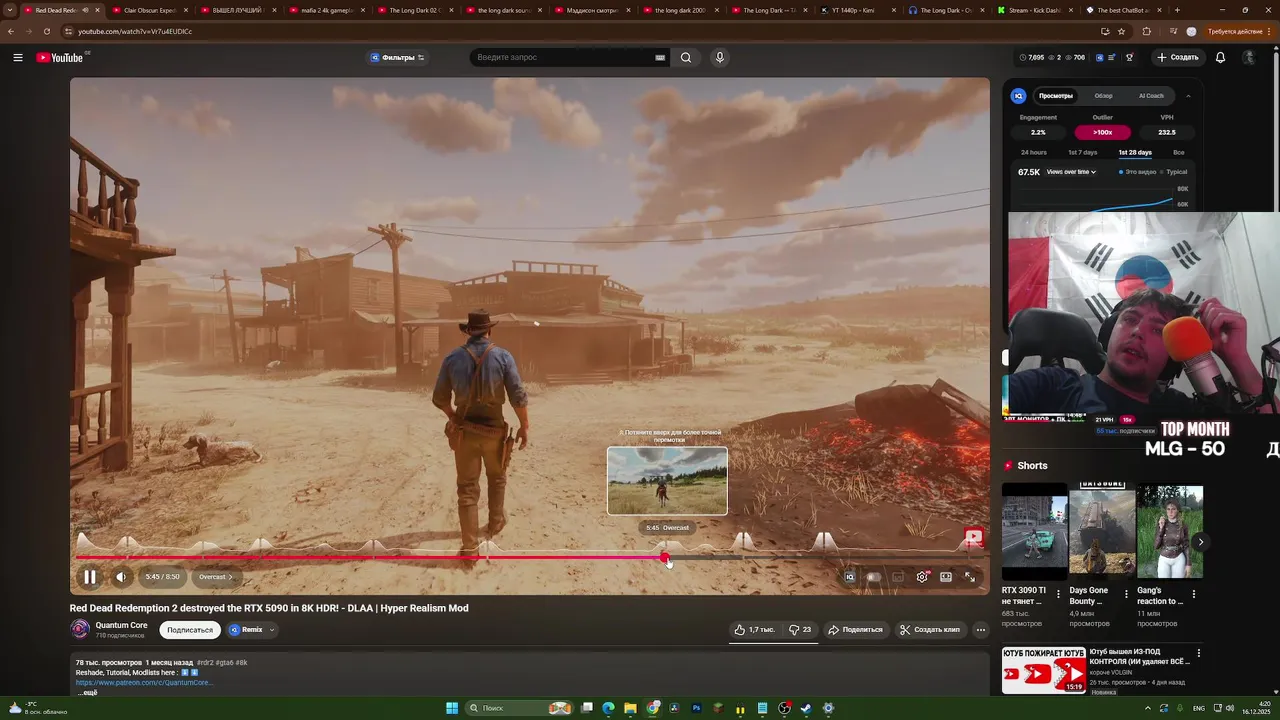Subscribe with the Подписаться button
1280x720 pixels.
point(190,630)
